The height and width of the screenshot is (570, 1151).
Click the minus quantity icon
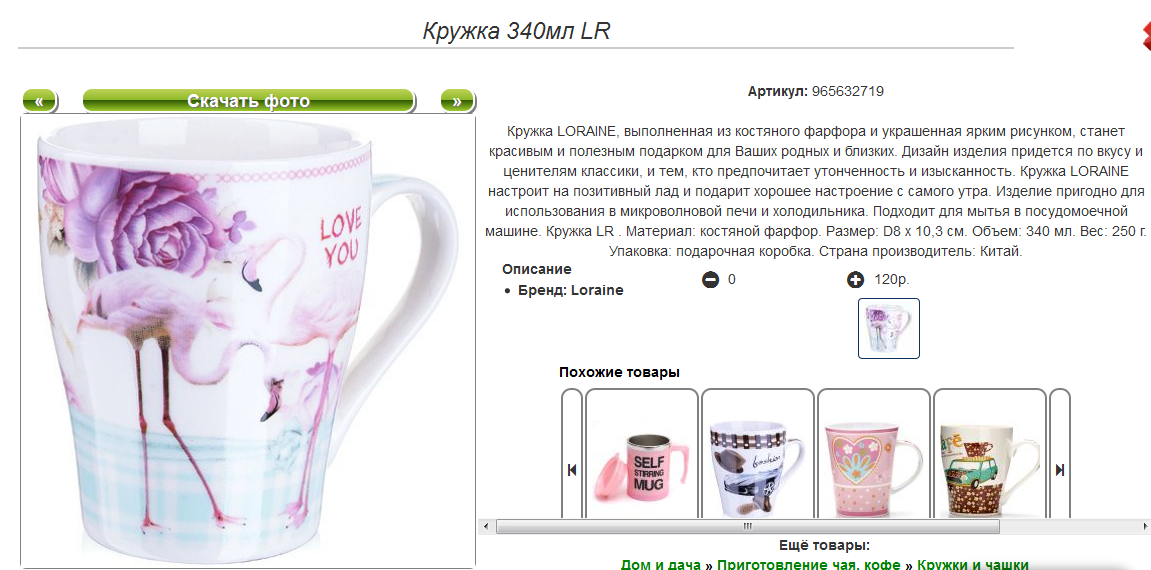[x=710, y=279]
